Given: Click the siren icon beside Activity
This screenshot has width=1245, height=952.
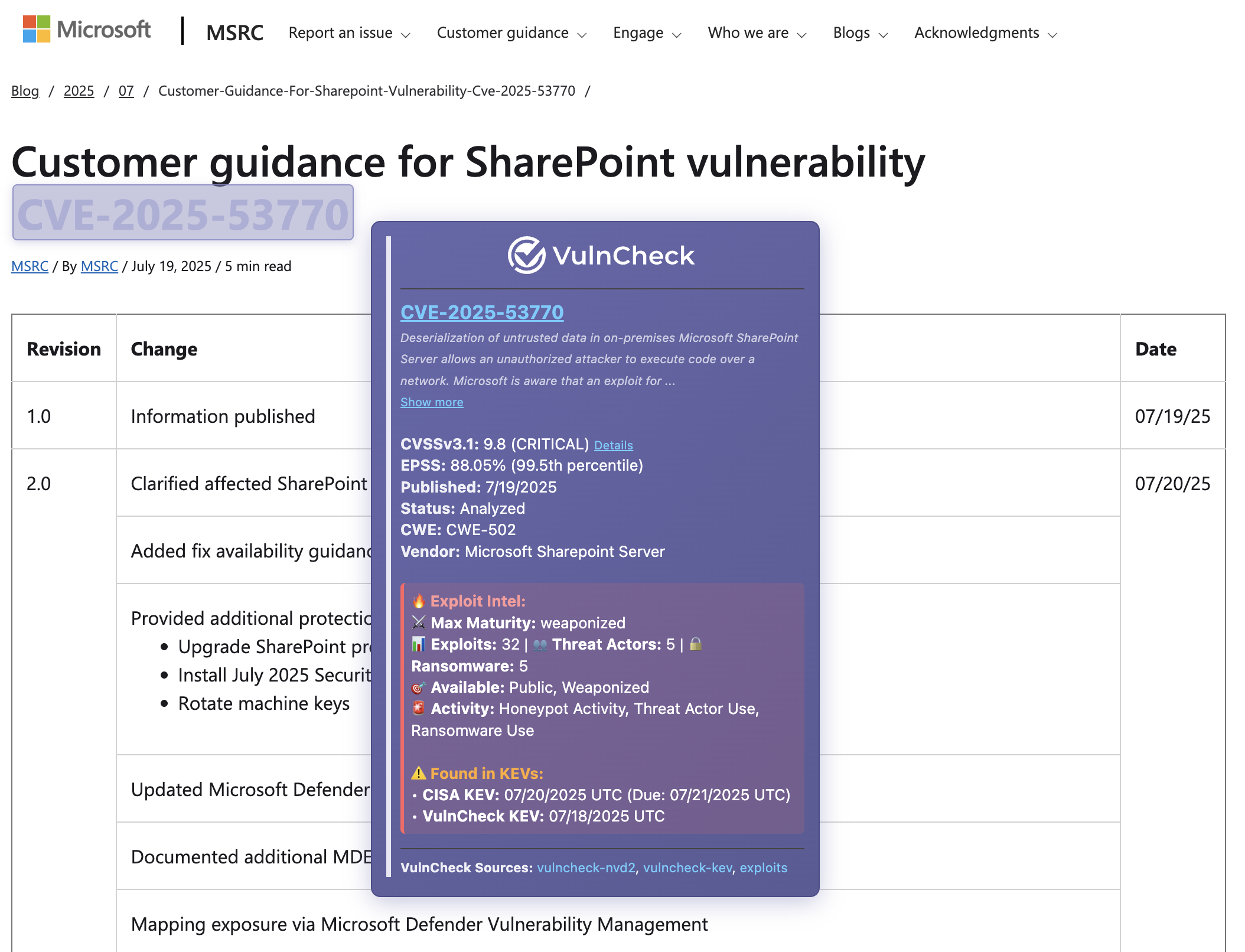Looking at the screenshot, I should 419,709.
